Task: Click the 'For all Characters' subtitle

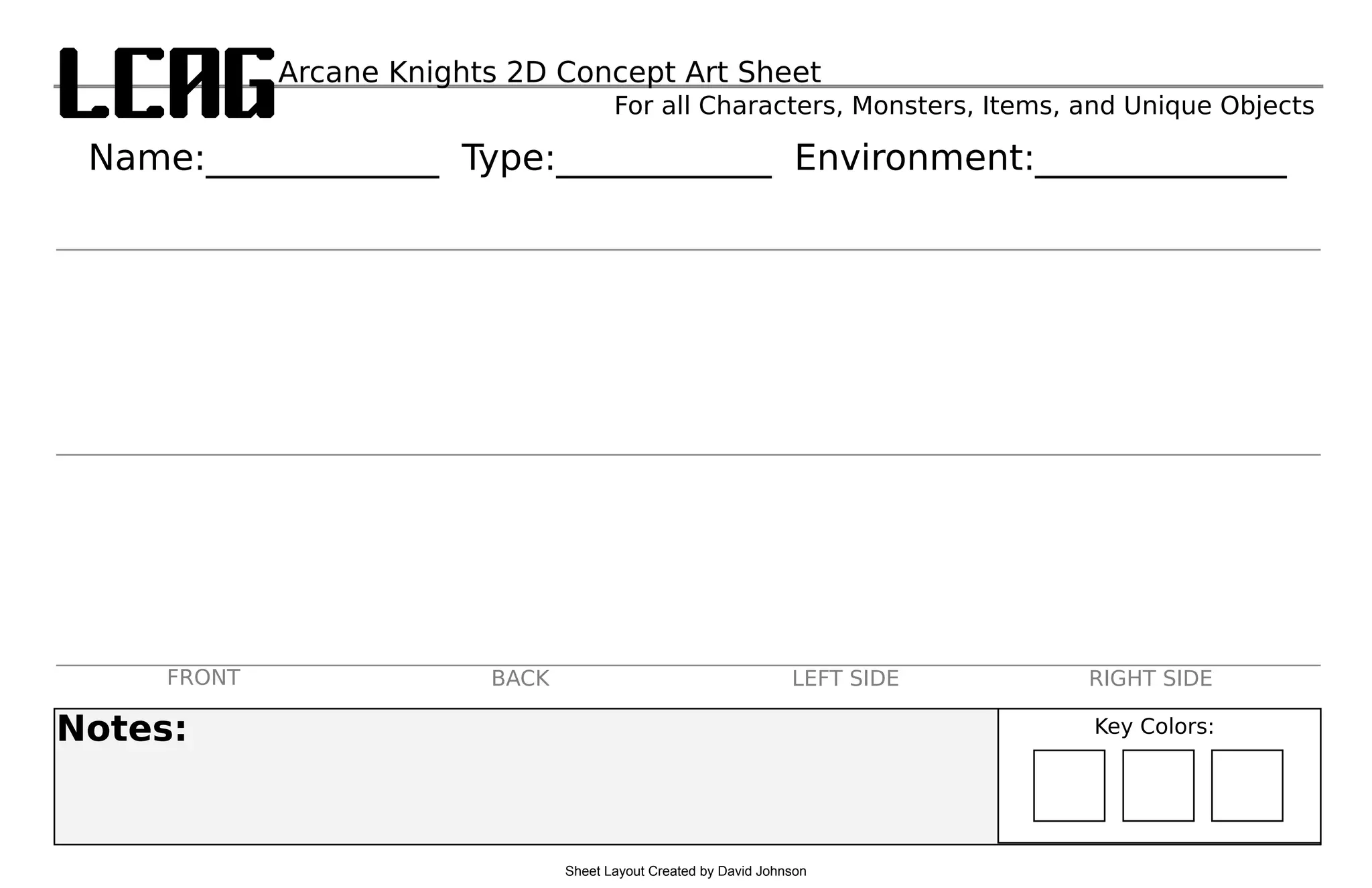Action: [x=963, y=106]
